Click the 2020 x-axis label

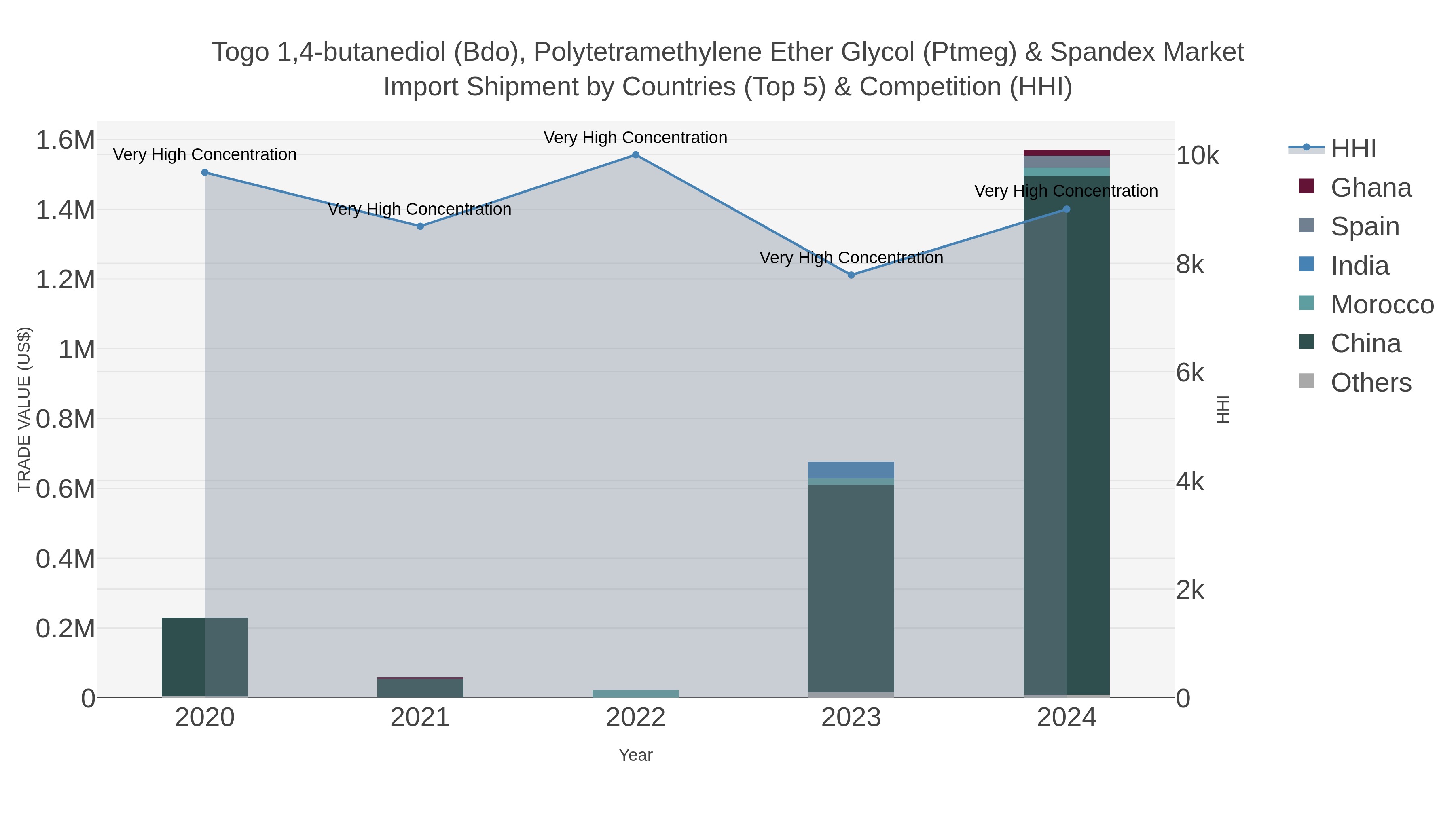click(205, 718)
